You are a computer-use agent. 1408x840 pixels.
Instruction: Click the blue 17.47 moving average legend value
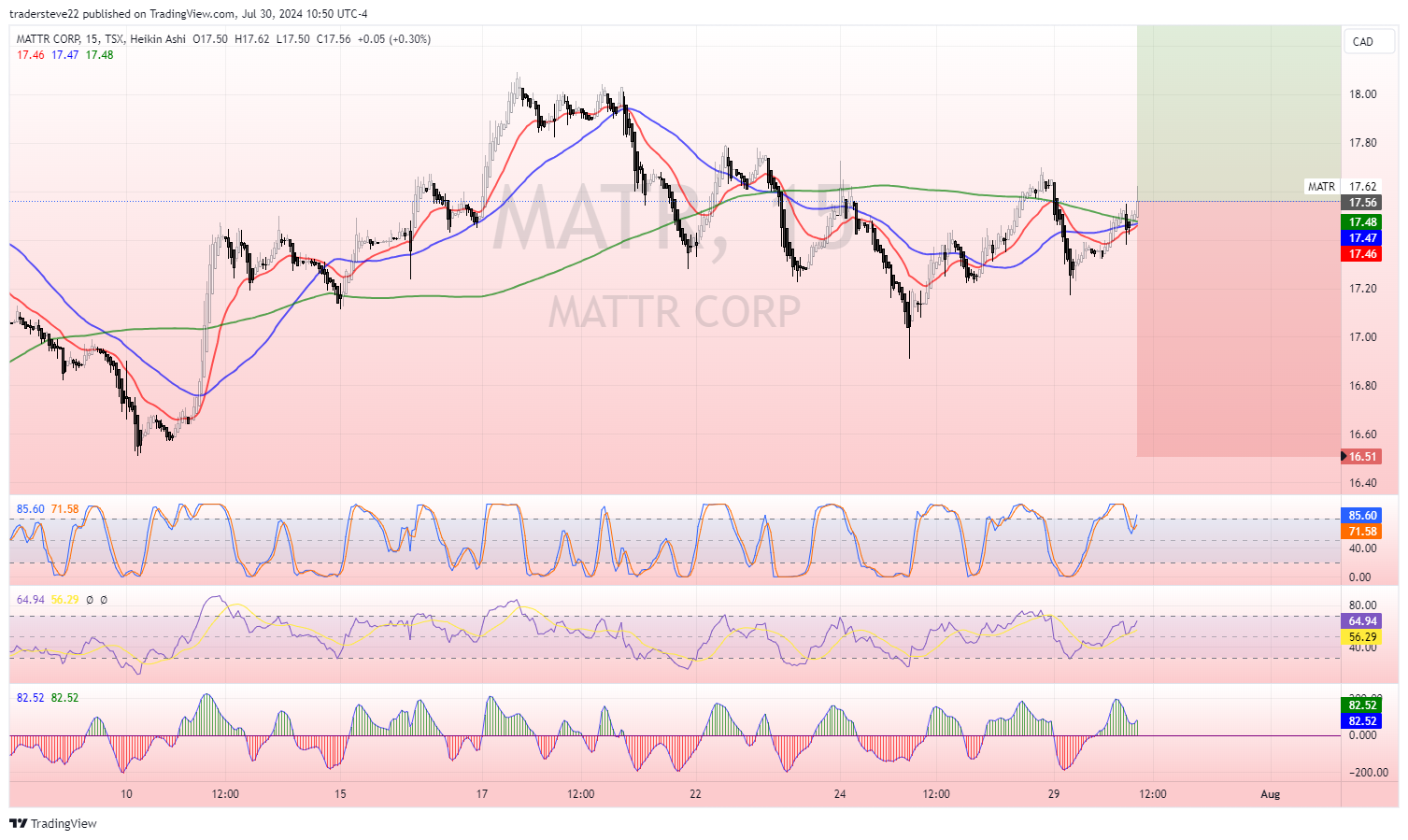[x=64, y=55]
